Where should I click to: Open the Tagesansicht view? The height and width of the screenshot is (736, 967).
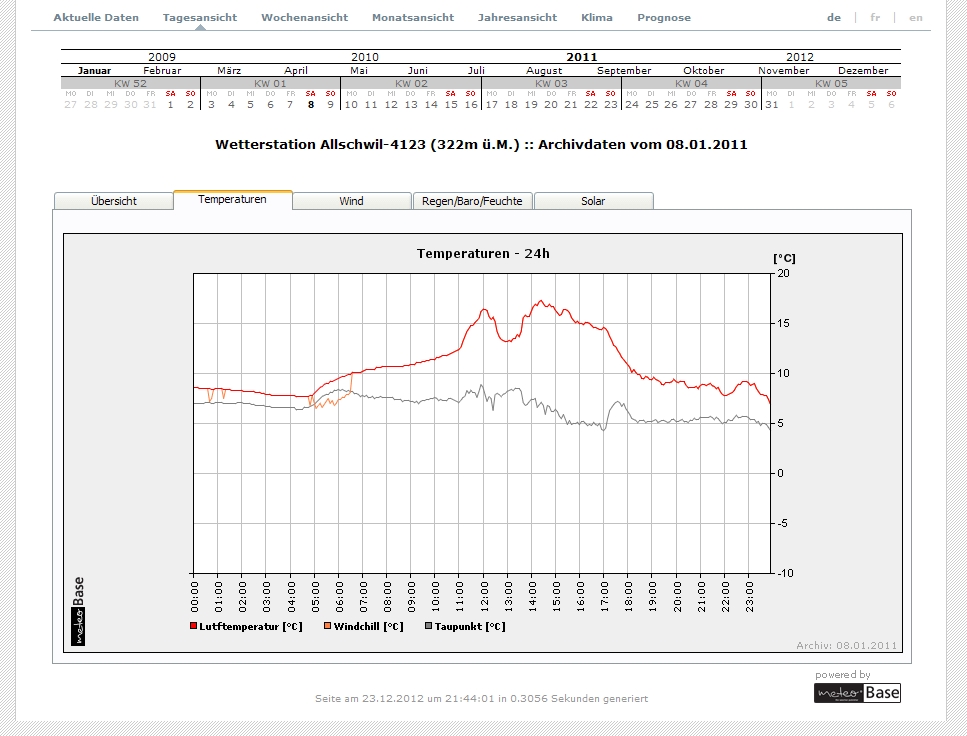click(200, 17)
